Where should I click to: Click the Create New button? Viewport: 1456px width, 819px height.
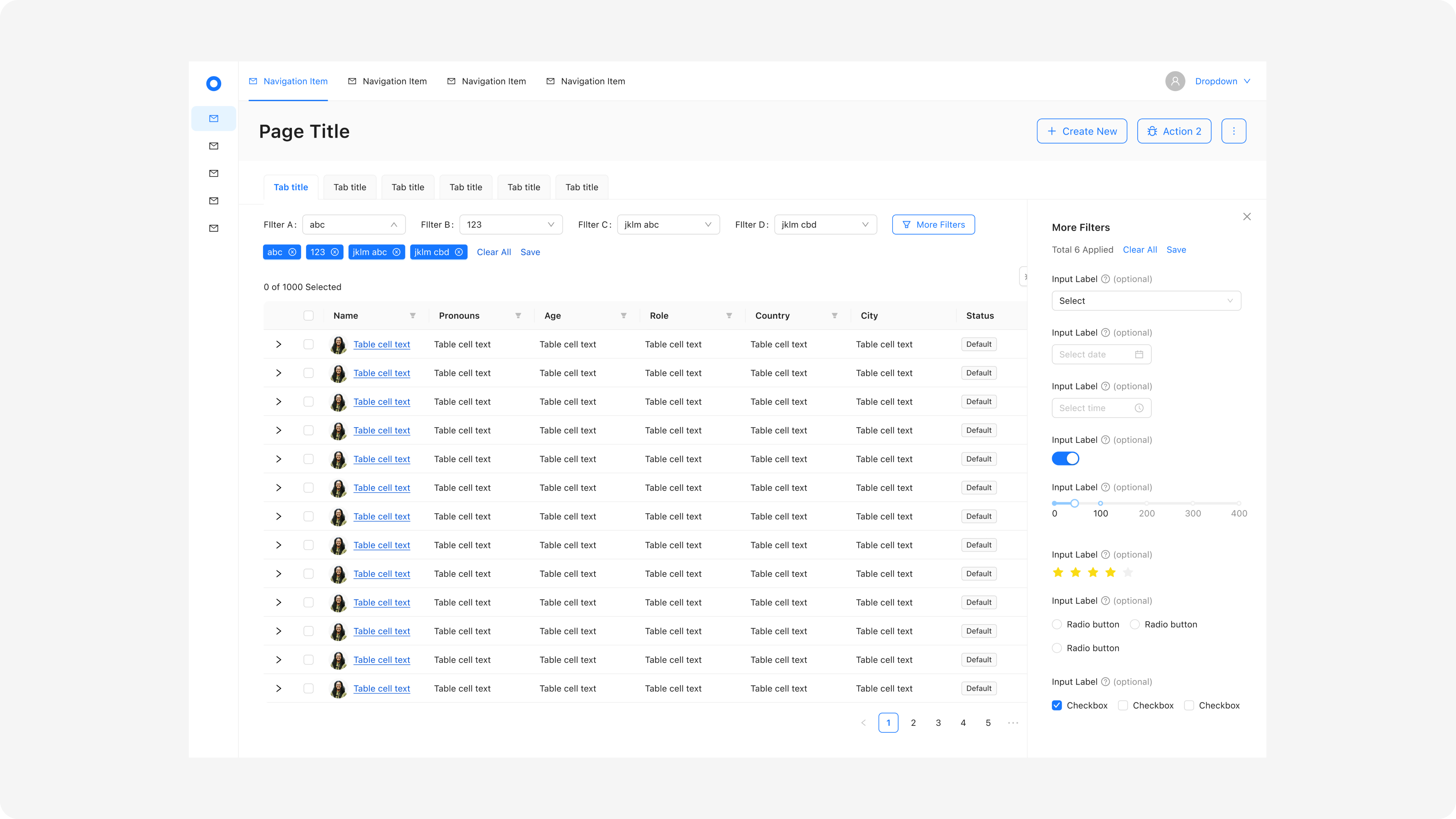tap(1082, 131)
